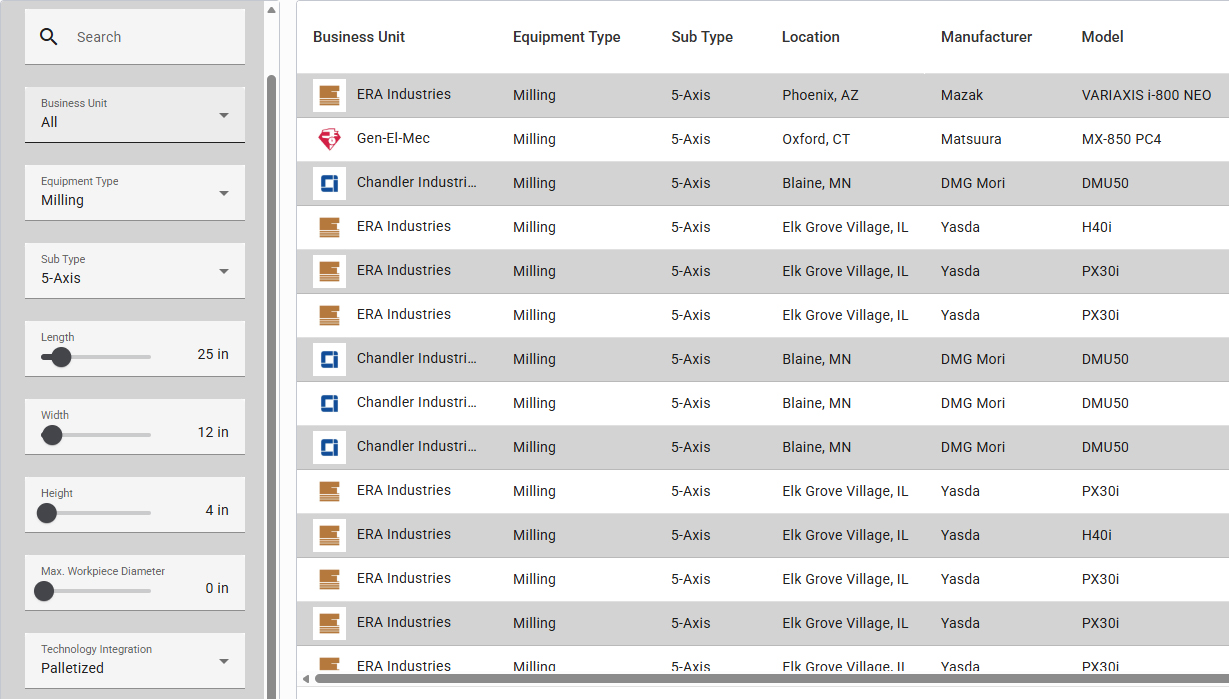This screenshot has width=1229, height=699.
Task: Select the "VARIAXIS i-800 NEO" model cell
Action: click(x=1147, y=95)
